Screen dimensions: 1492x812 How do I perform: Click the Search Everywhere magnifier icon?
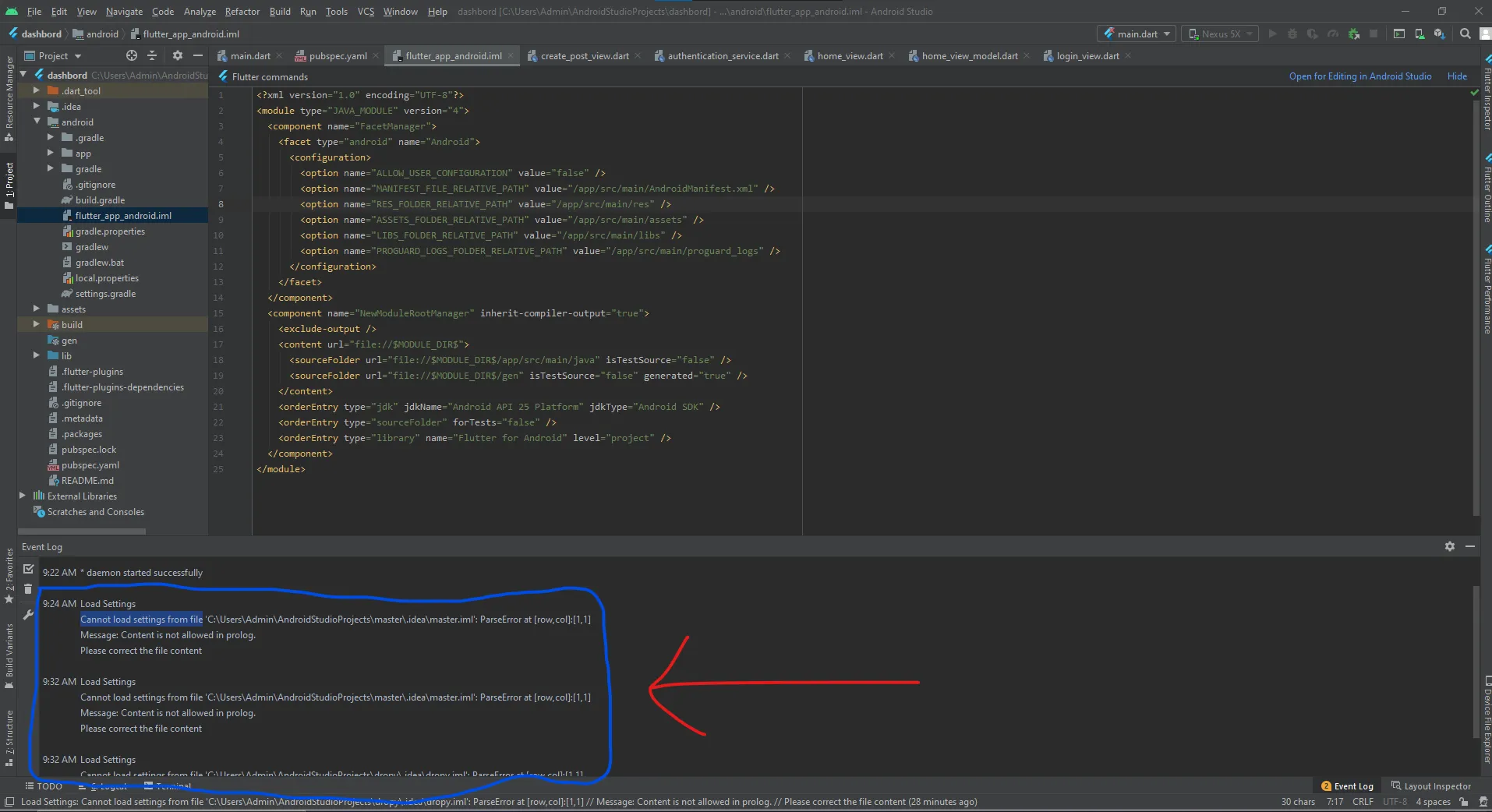click(1465, 34)
